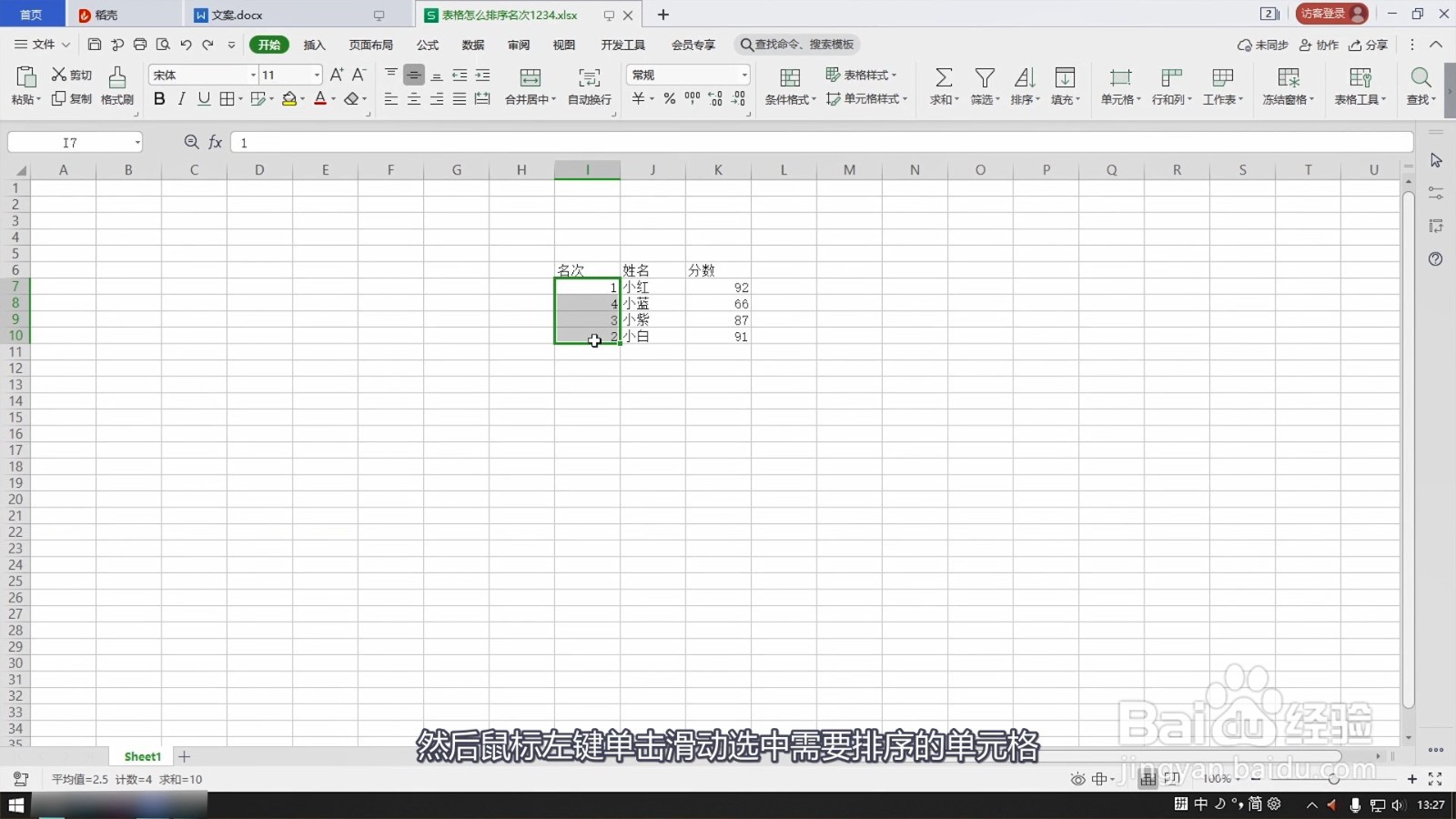Click the percent style icon
Viewport: 1456px width, 819px height.
(x=670, y=98)
